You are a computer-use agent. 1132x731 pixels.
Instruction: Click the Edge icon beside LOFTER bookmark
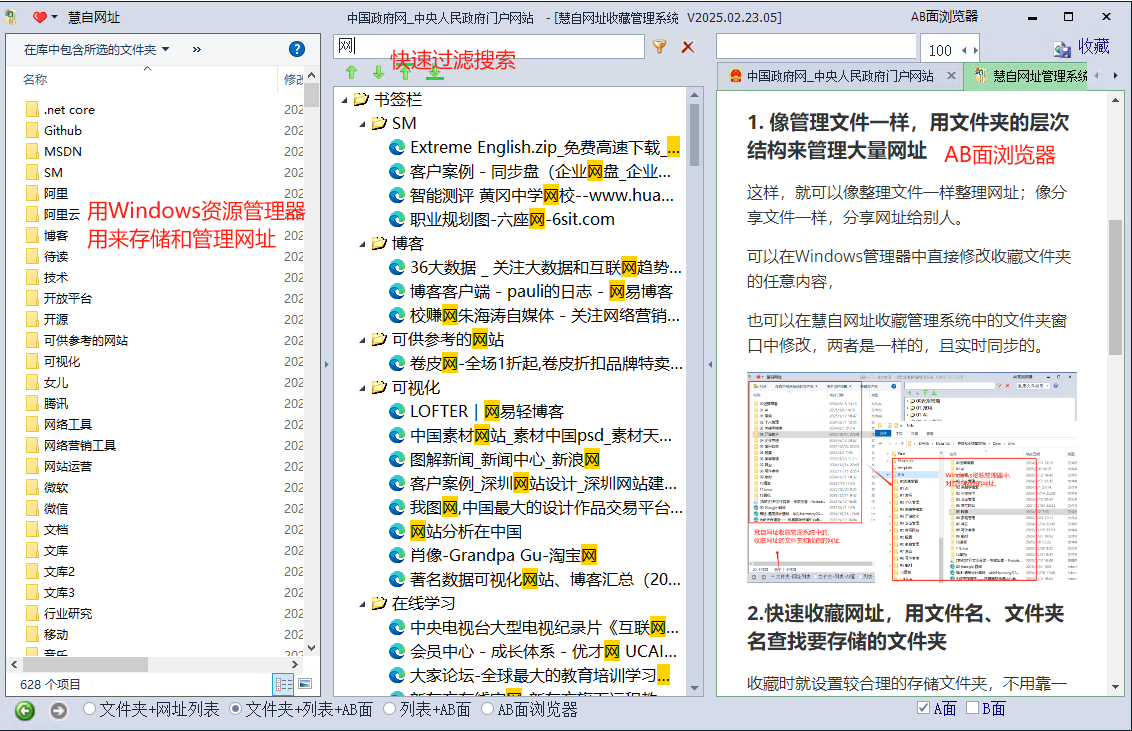point(396,411)
